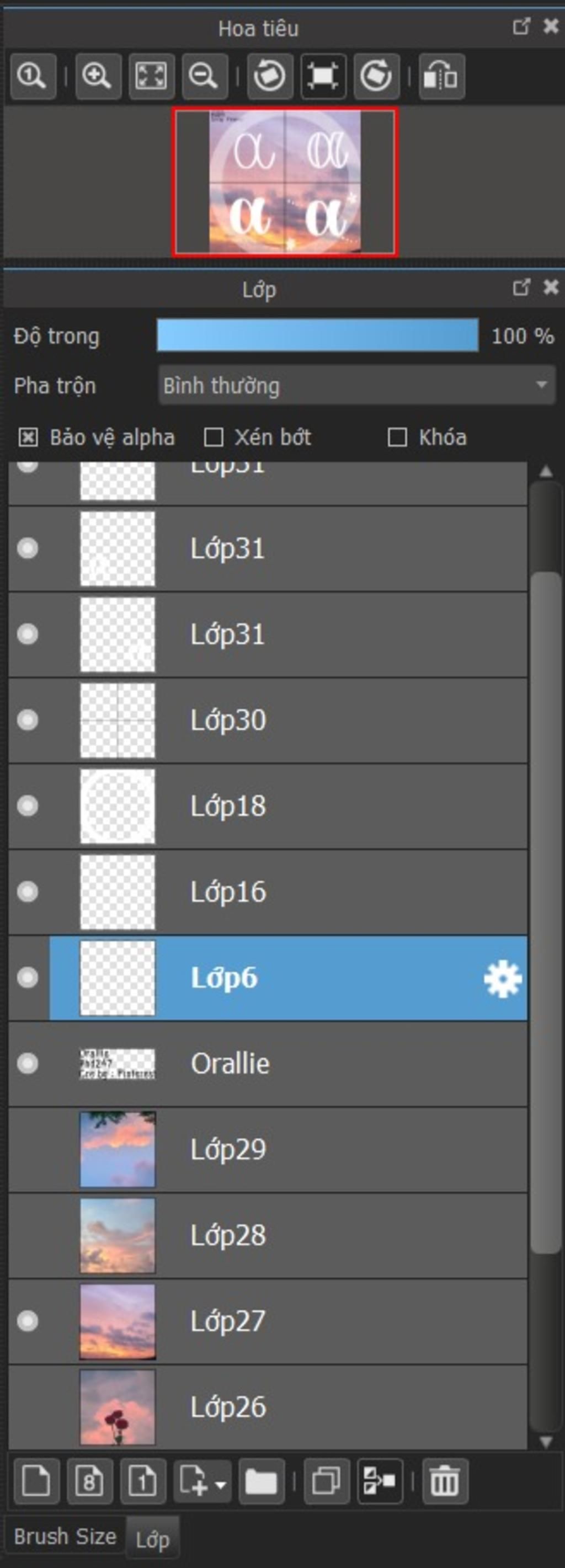Image resolution: width=565 pixels, height=1568 pixels.
Task: Delete the selected layer with trash icon
Action: [445, 1481]
